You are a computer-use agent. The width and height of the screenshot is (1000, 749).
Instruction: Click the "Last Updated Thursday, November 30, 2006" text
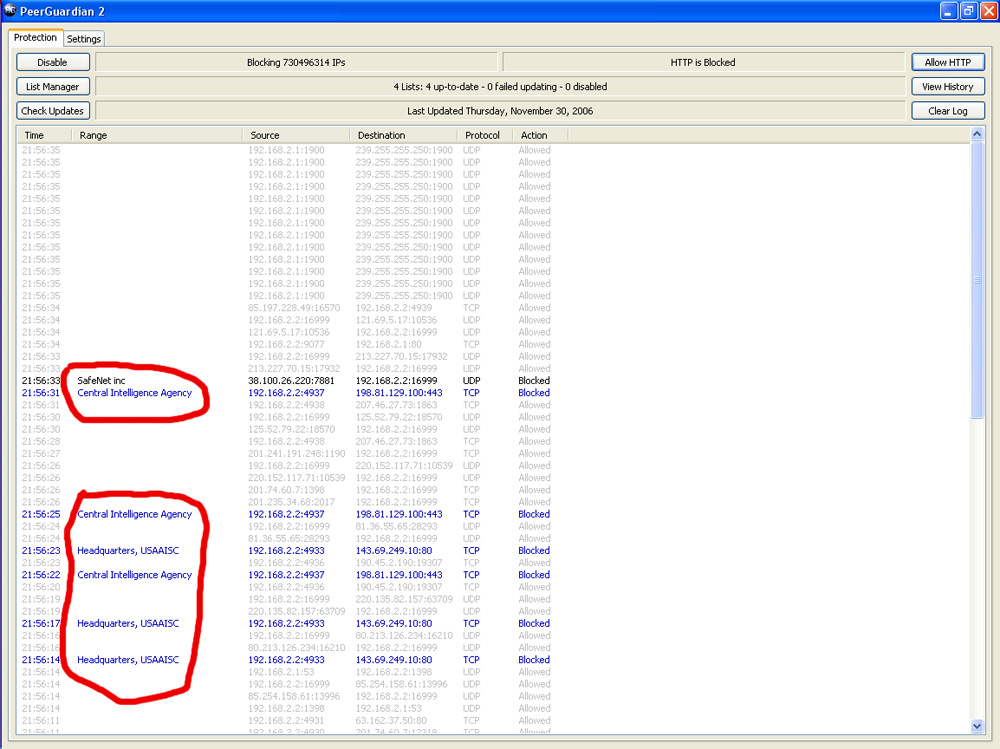coord(500,111)
